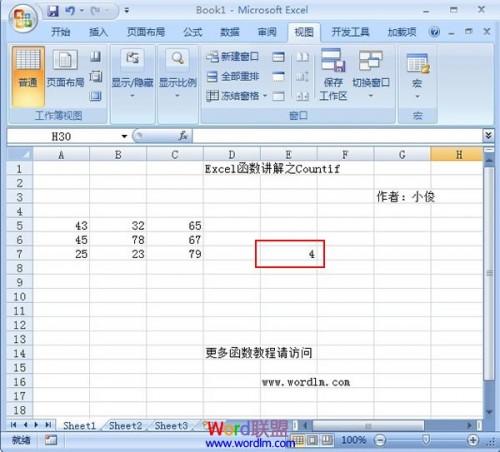Click cell with 作者：小俊

[x=405, y=197]
